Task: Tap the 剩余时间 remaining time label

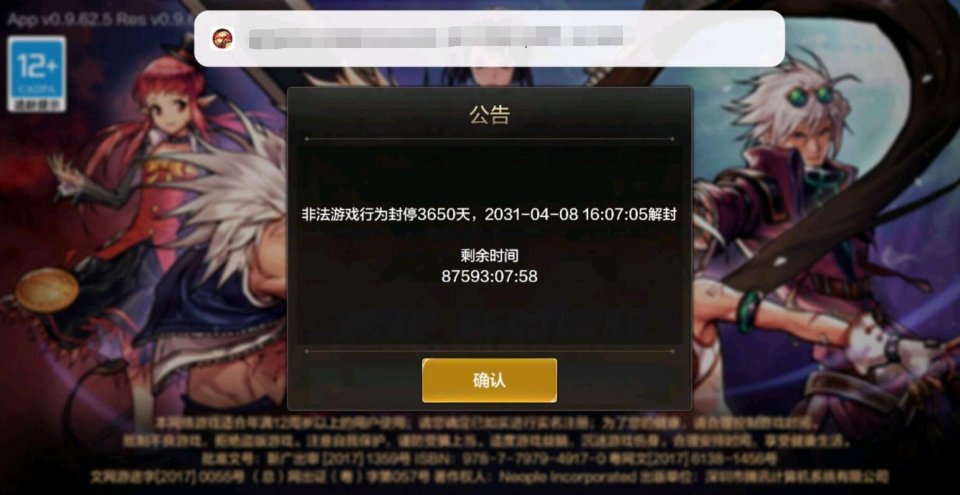Action: click(x=489, y=255)
